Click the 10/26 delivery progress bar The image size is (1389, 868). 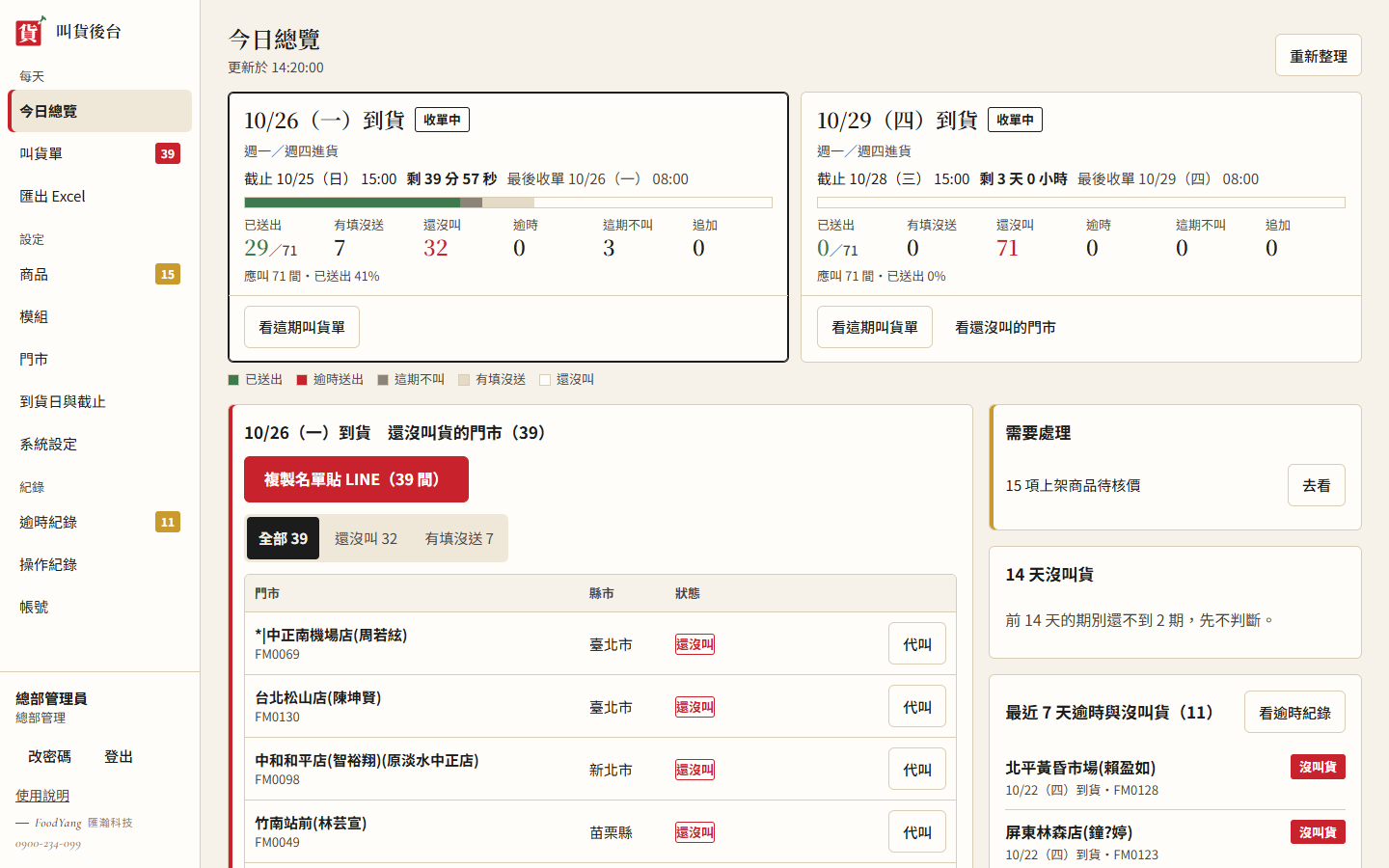click(x=508, y=203)
